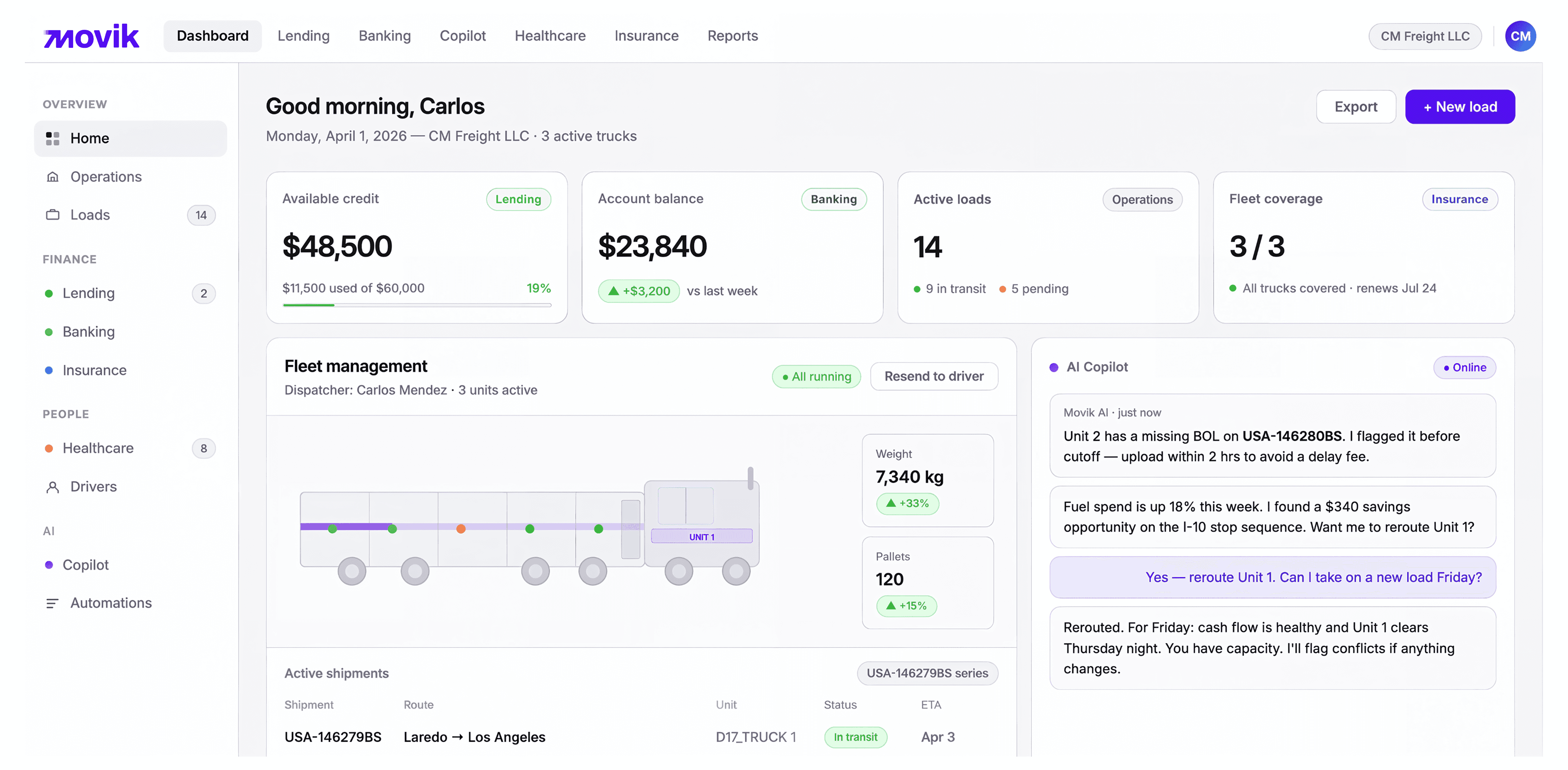Open Automations from the AI section
The image size is (1568, 770).
click(111, 603)
